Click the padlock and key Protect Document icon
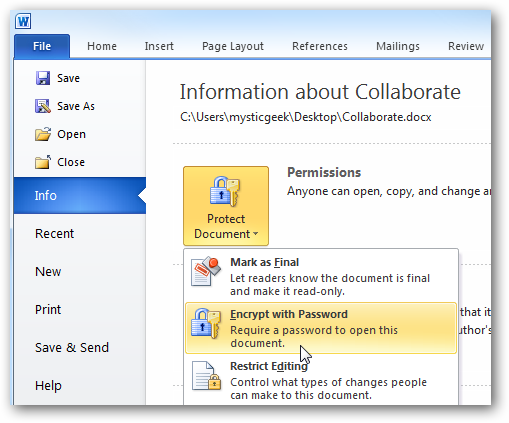 click(x=225, y=191)
